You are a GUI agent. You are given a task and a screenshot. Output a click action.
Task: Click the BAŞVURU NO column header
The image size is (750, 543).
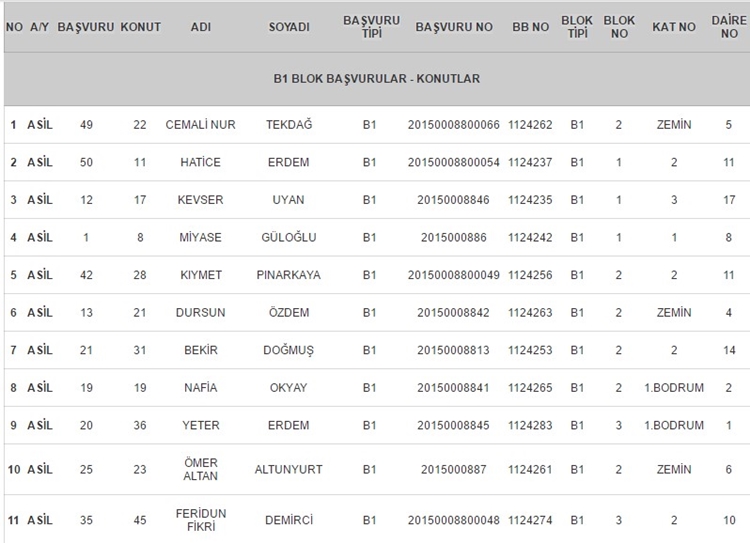[x=453, y=26]
